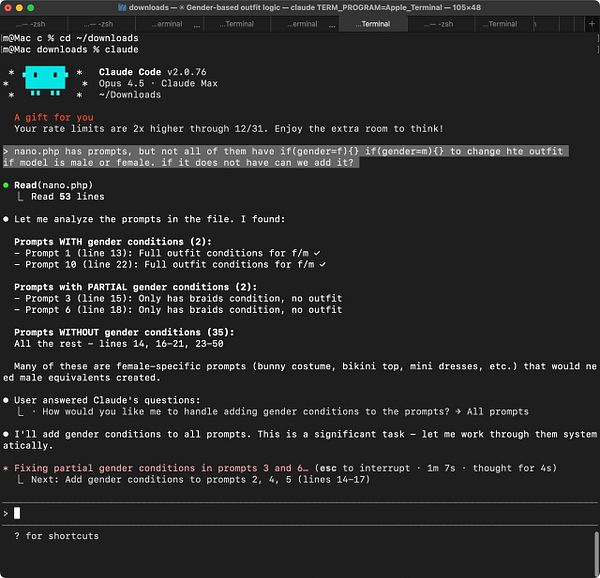Open the Terminal tab just left of active tab
This screenshot has height=578, width=600.
pos(305,24)
